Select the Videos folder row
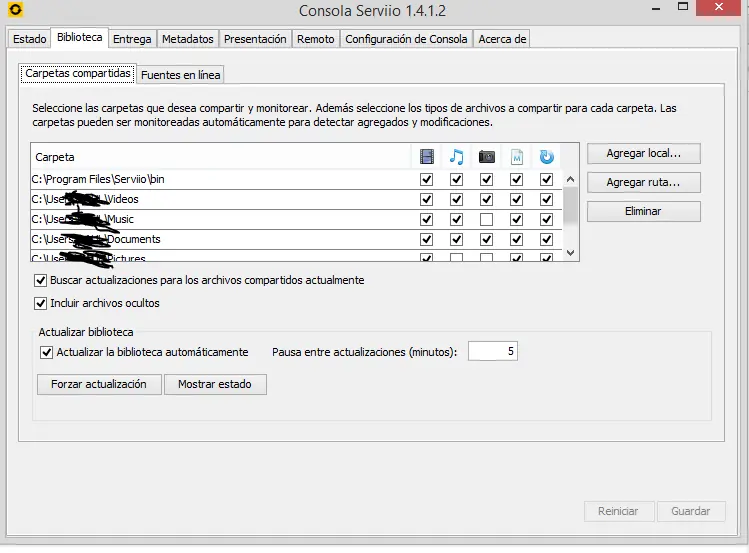This screenshot has width=749, height=553. click(296, 200)
